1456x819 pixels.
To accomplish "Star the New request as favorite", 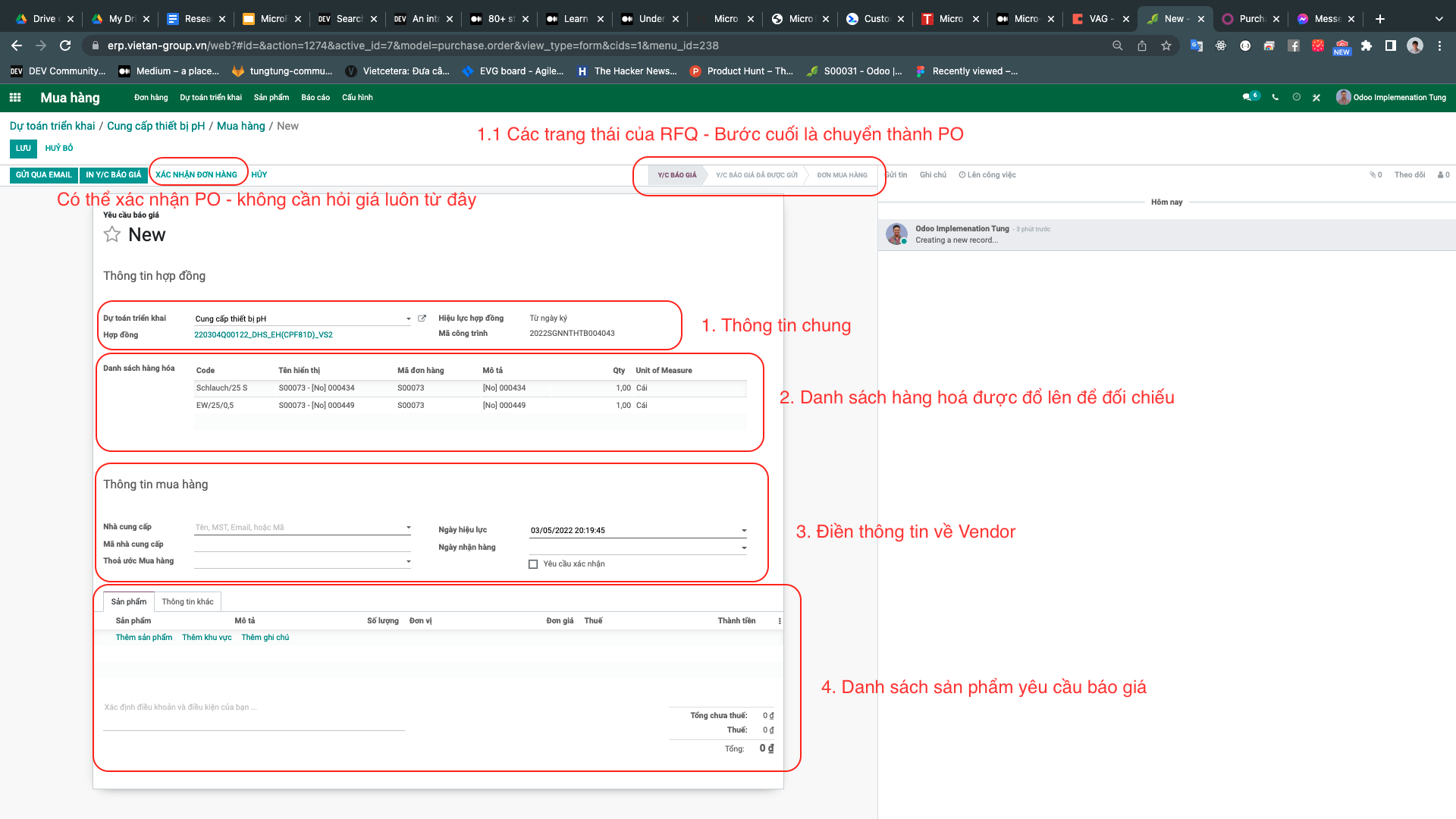I will point(112,234).
